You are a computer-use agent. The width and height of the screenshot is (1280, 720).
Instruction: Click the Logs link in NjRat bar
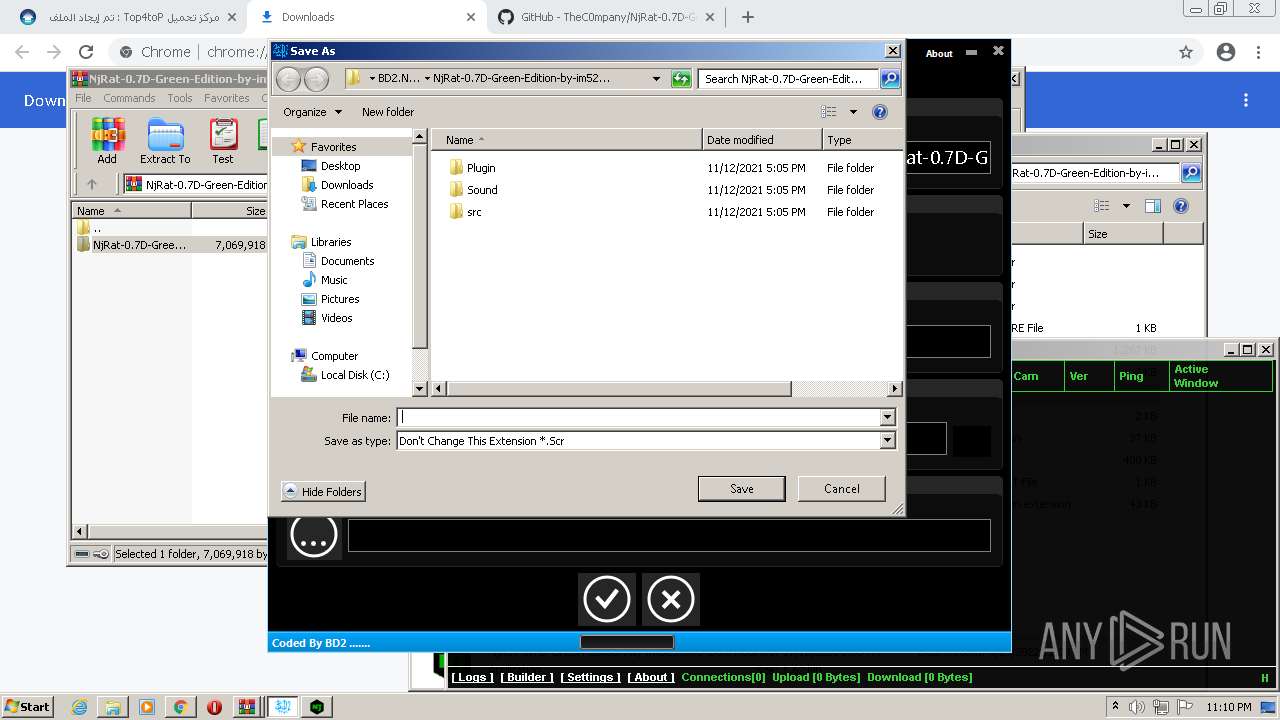click(x=472, y=677)
